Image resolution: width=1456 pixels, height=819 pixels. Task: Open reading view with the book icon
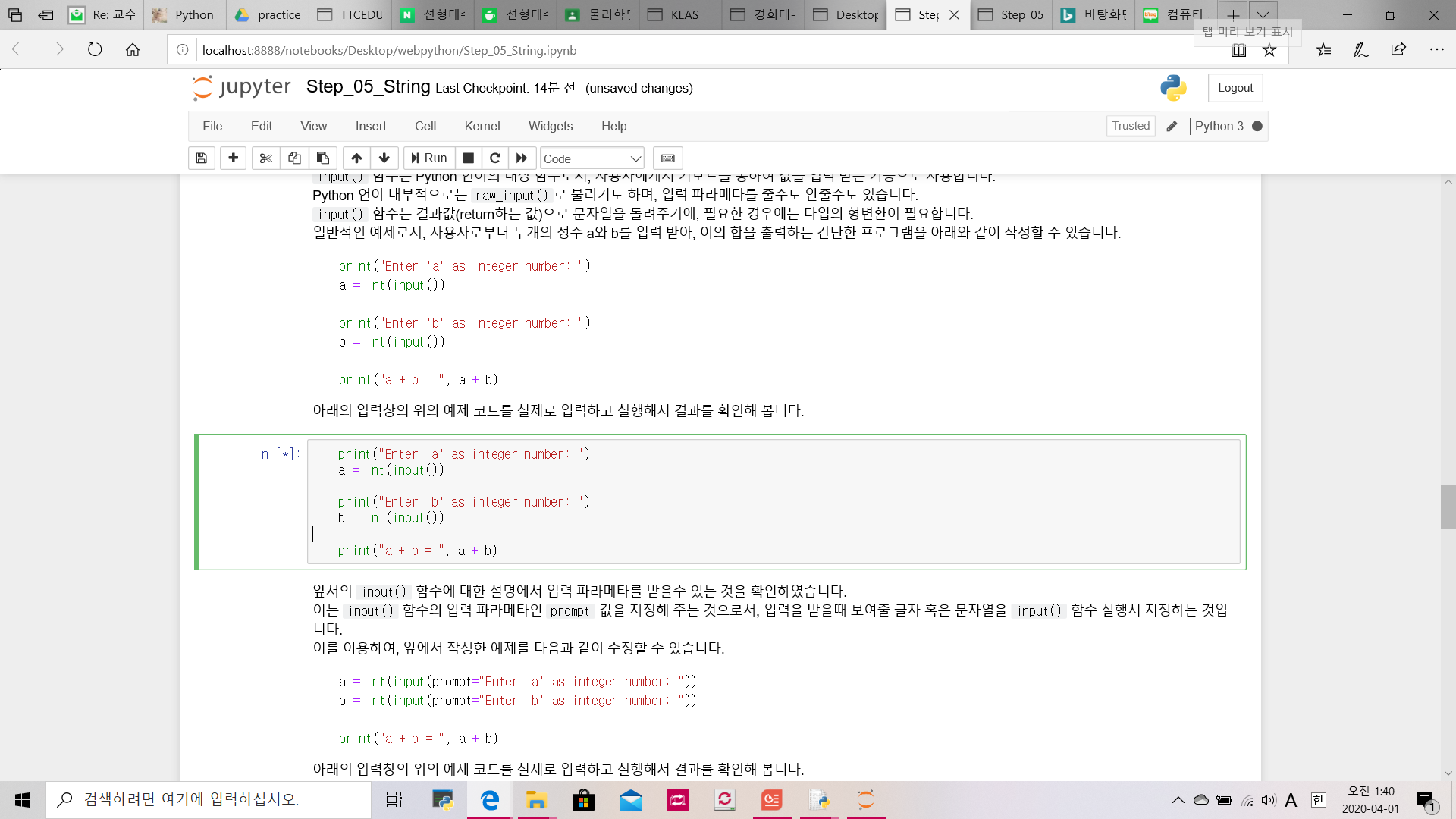tap(1238, 50)
